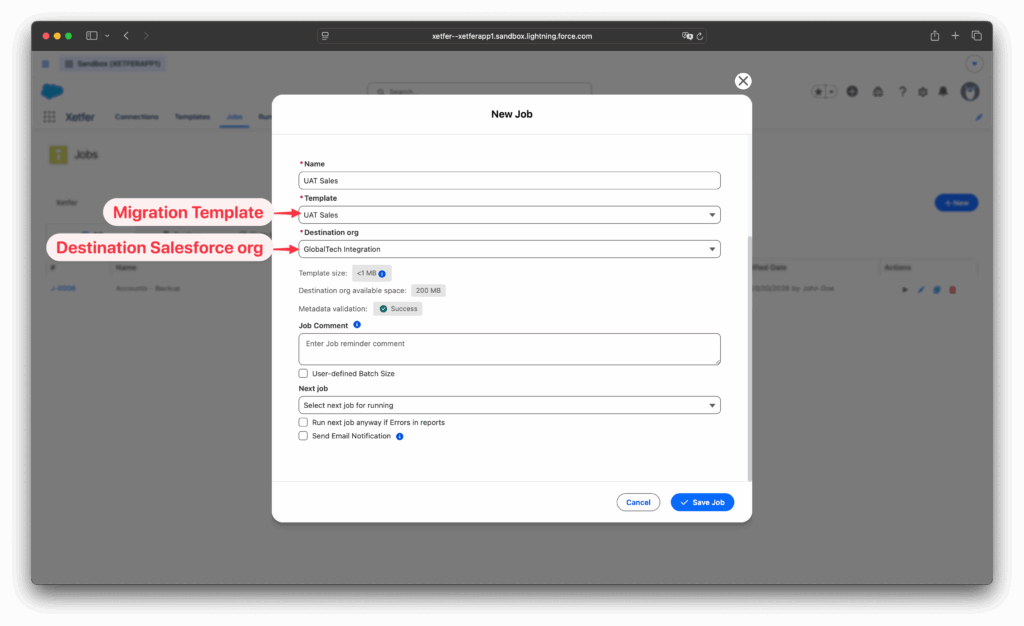Check Run next job anyway if Errors

point(303,422)
